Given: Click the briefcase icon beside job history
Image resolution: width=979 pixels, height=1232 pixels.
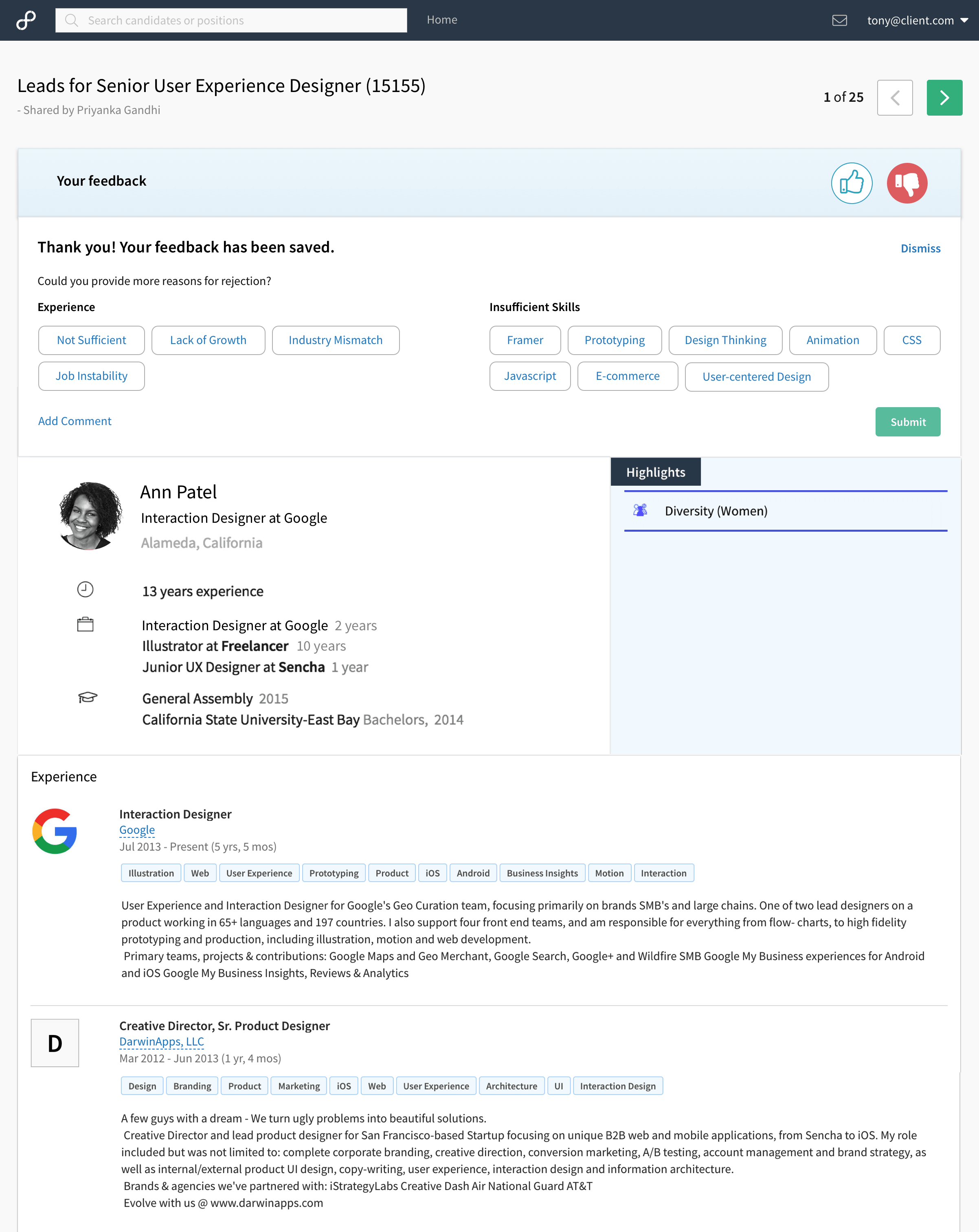Looking at the screenshot, I should tap(85, 624).
